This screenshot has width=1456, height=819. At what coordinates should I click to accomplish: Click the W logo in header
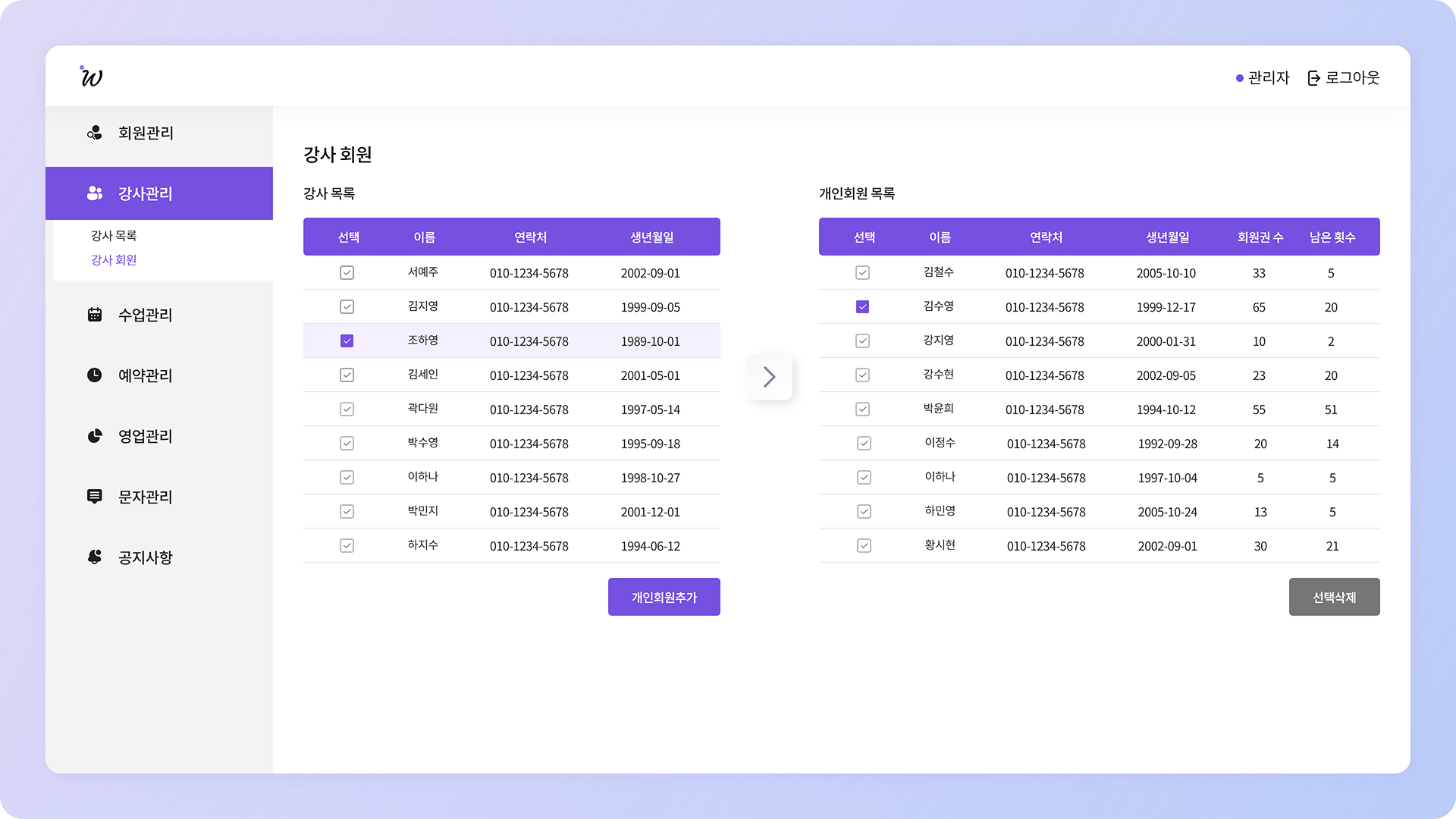(x=91, y=76)
